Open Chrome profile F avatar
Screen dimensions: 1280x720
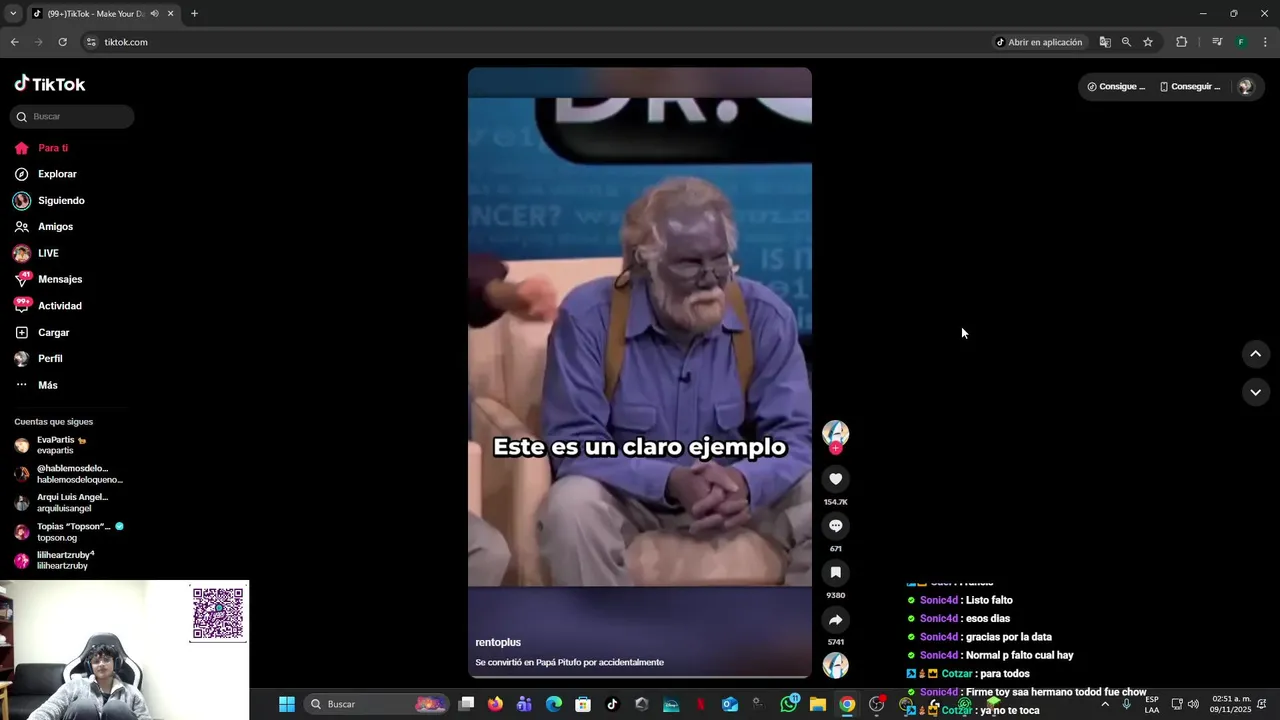[x=1241, y=42]
